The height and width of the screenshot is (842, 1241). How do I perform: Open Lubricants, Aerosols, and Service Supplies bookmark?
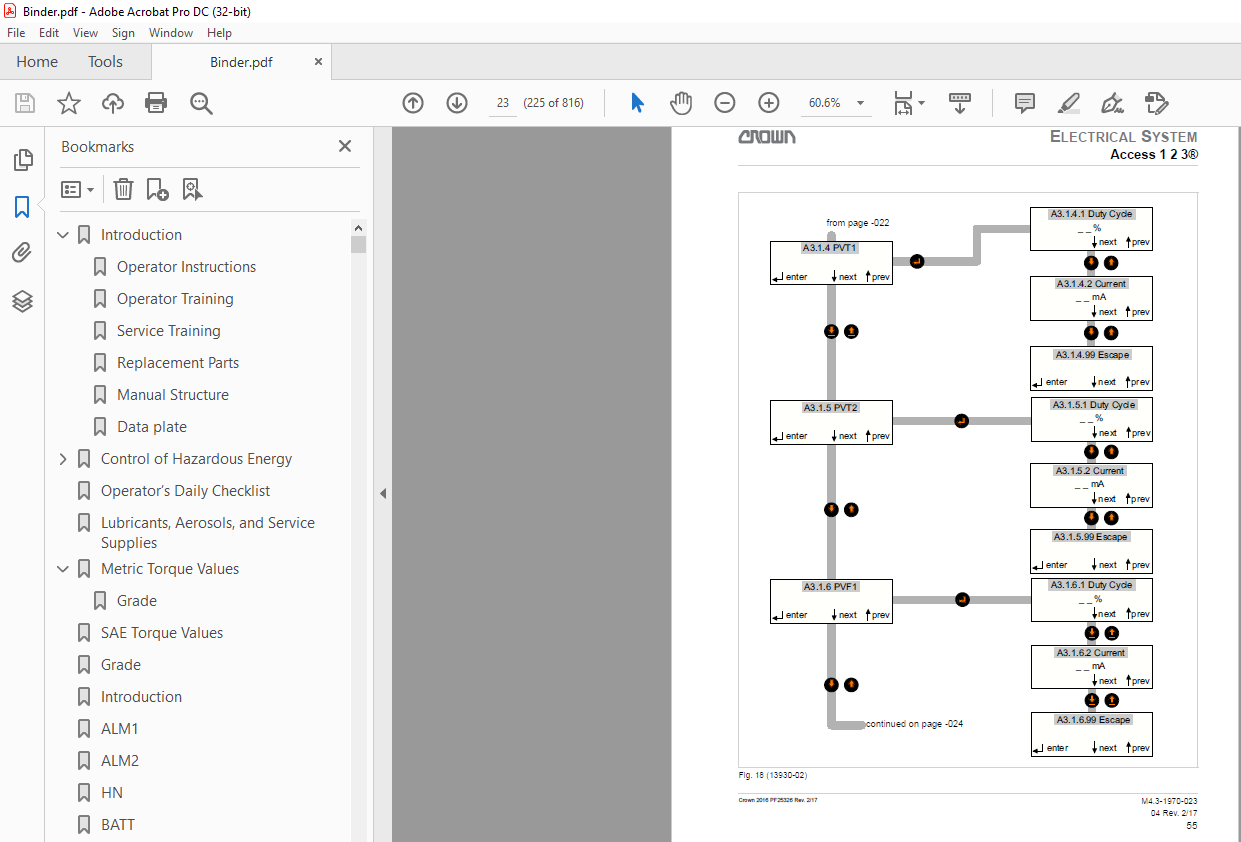[208, 533]
